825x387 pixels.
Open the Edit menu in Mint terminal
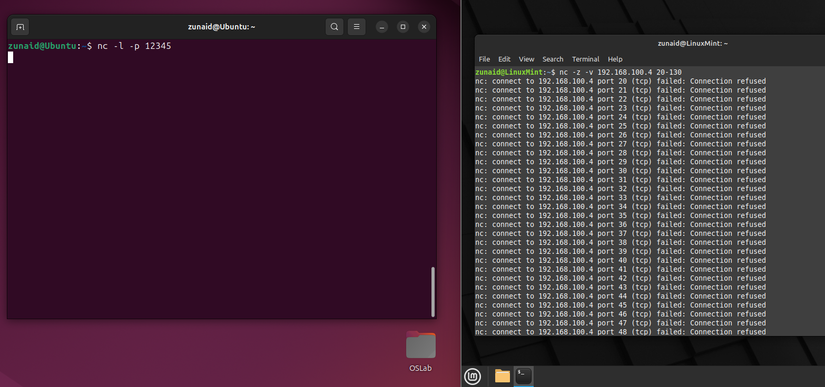tap(504, 59)
